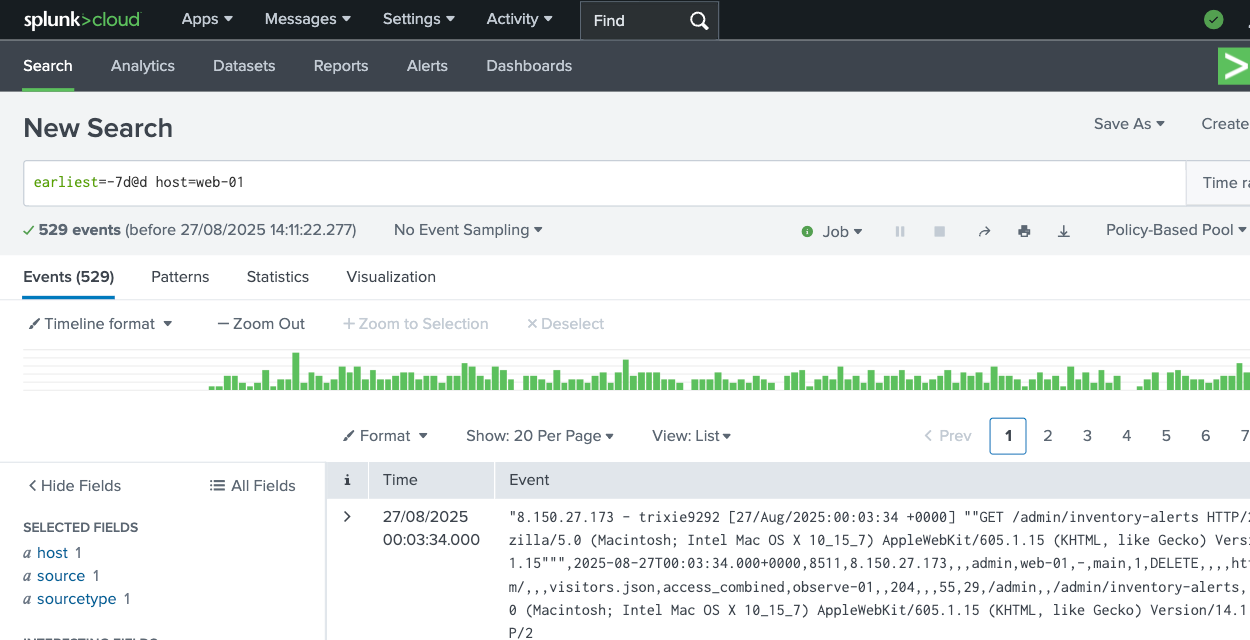This screenshot has width=1250, height=640.
Task: Open the Alerts tab
Action: [x=427, y=66]
